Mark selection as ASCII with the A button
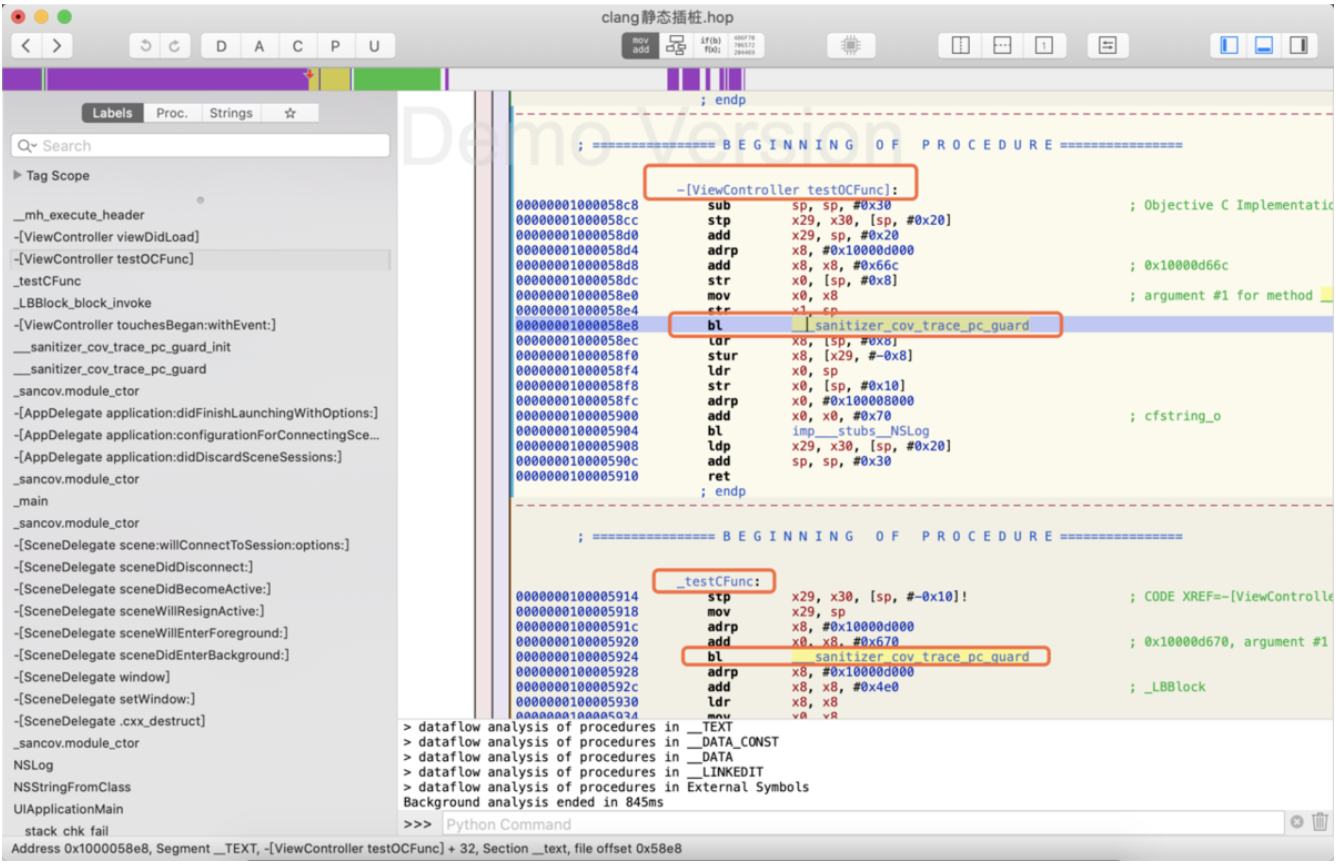1336x866 pixels. [259, 45]
